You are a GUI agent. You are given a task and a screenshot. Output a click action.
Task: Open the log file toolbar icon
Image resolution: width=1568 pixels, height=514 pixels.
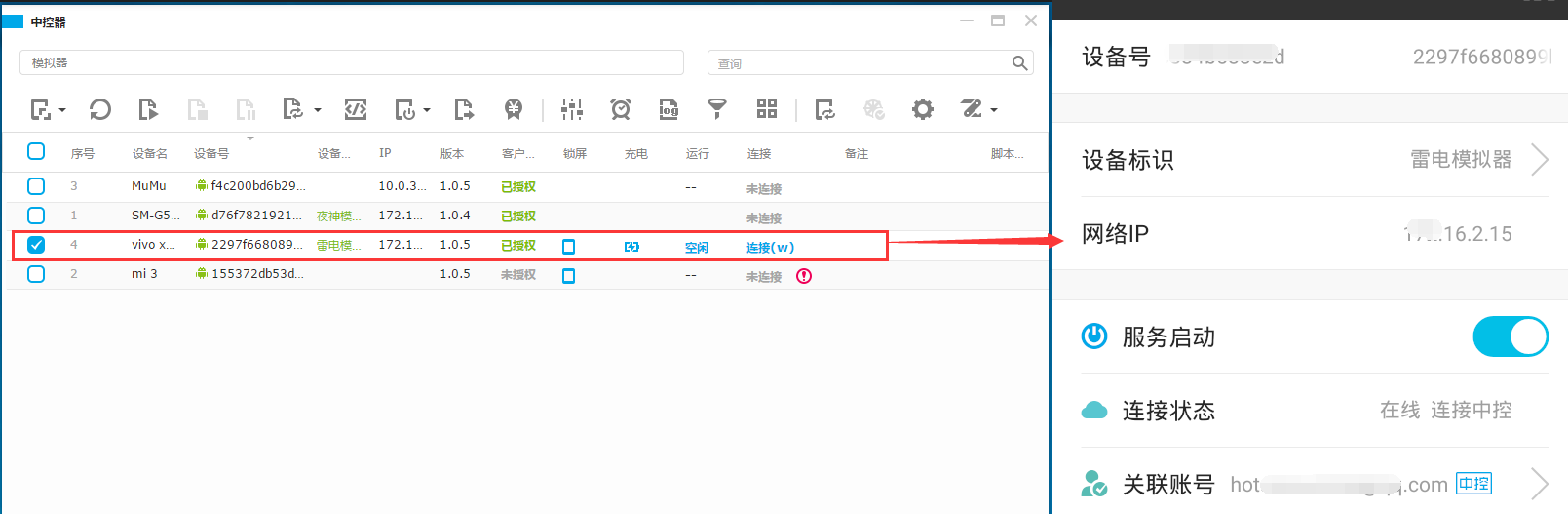point(669,109)
